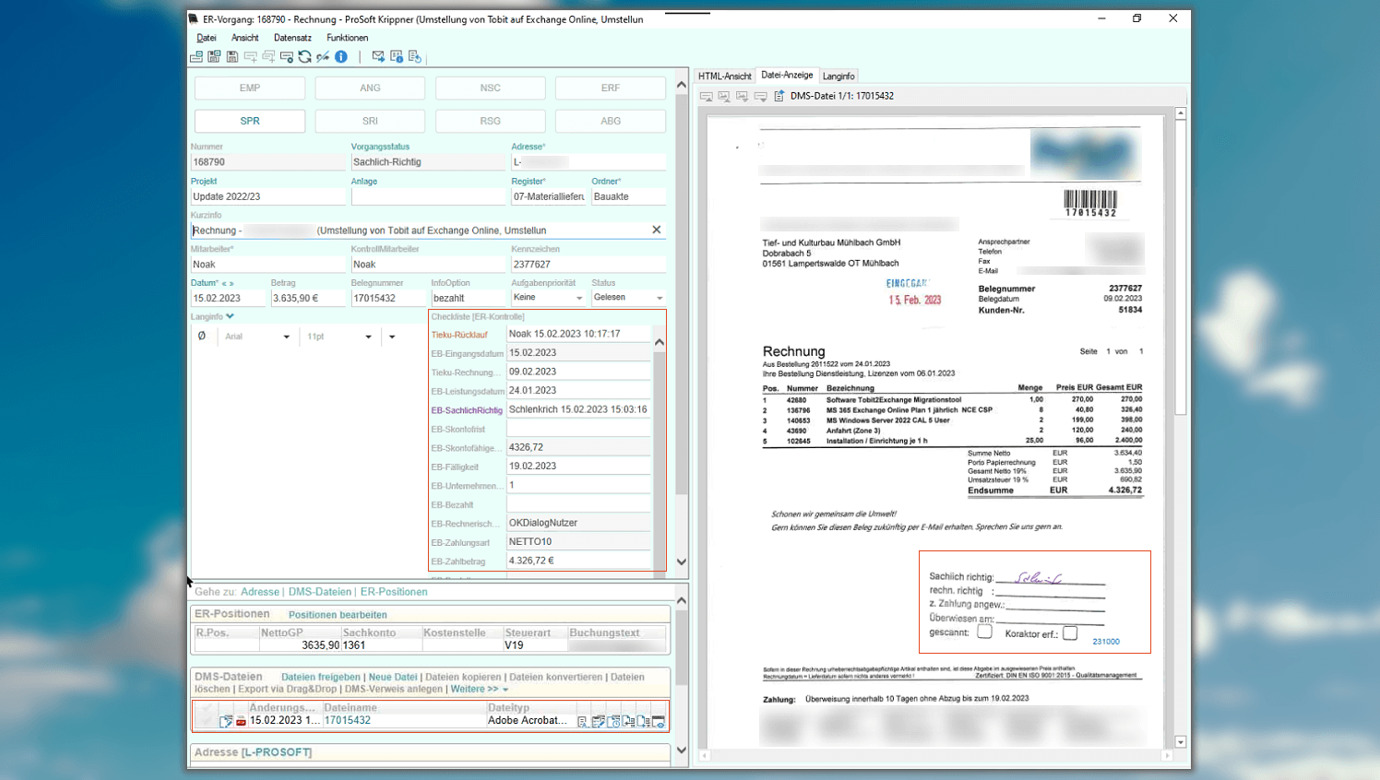Open the blue info icon in toolbar
Viewport: 1380px width, 780px height.
[x=341, y=57]
